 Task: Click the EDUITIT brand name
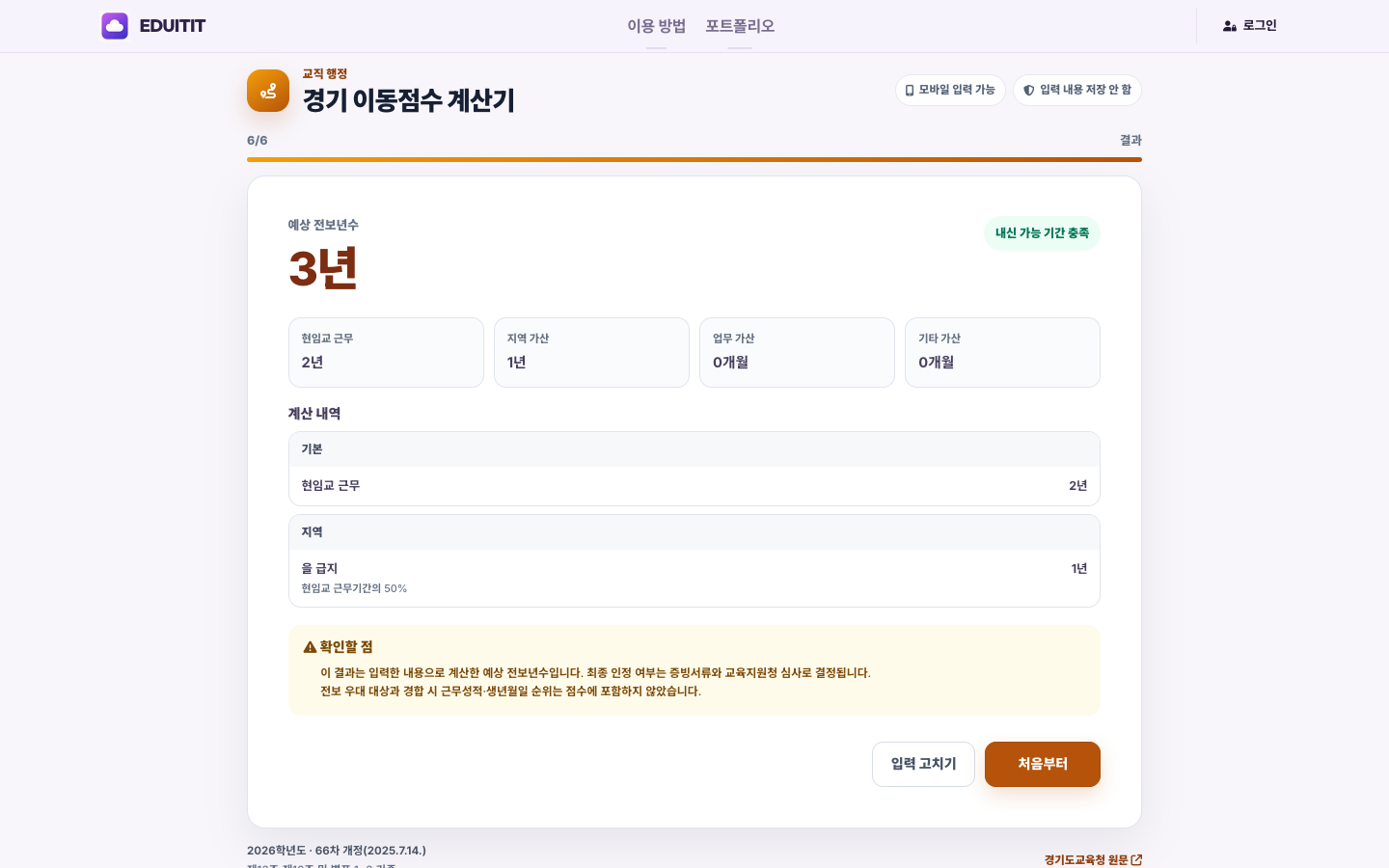pyautogui.click(x=173, y=26)
